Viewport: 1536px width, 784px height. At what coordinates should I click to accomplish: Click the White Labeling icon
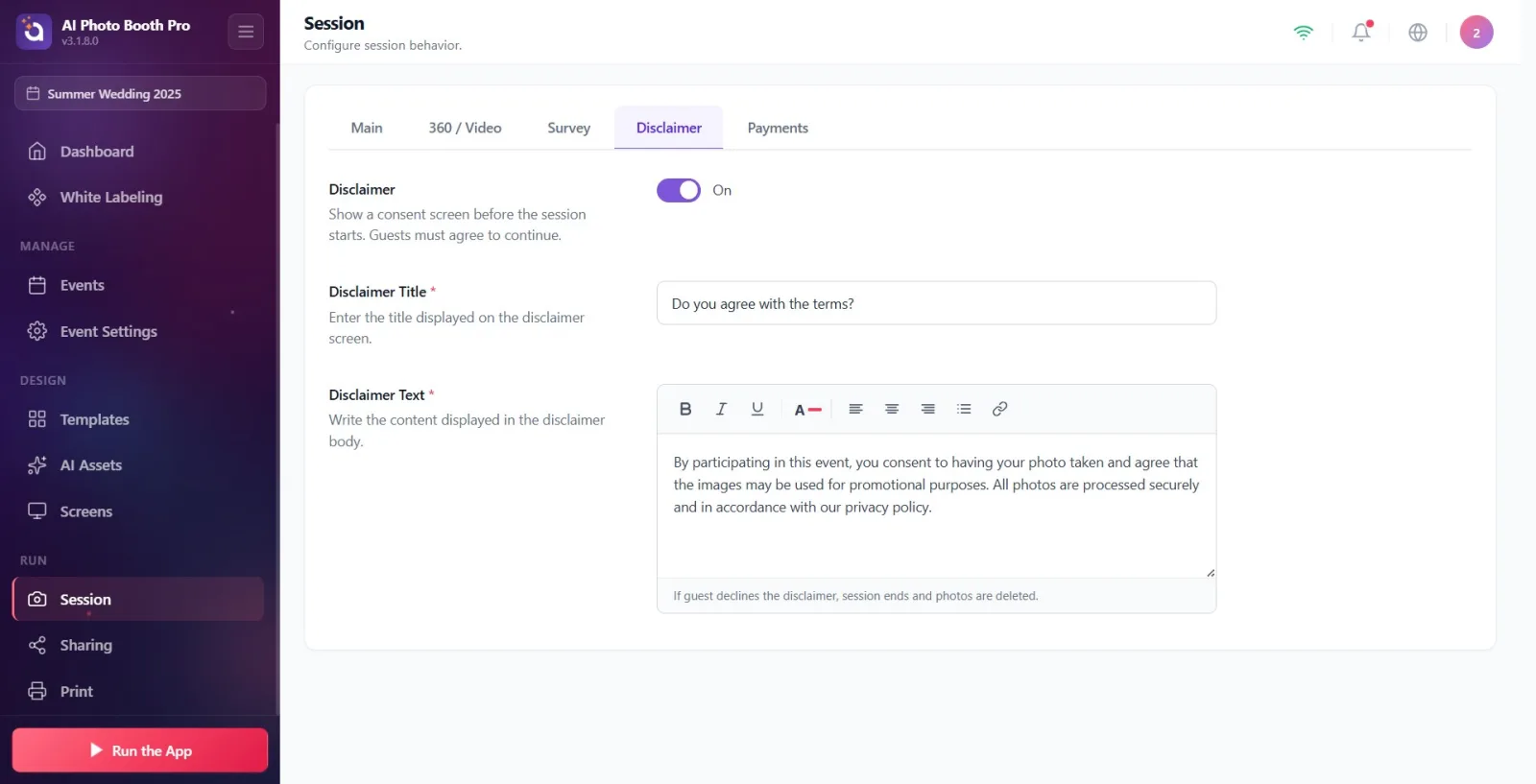pos(37,197)
